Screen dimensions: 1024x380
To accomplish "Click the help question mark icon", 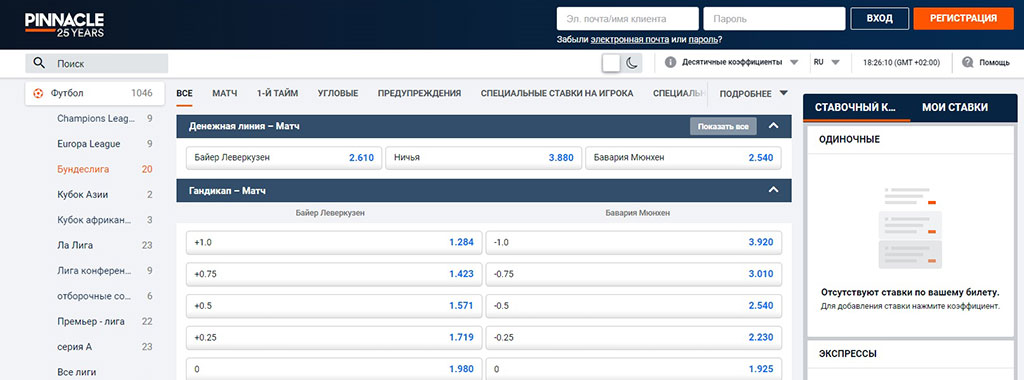I will tap(967, 63).
